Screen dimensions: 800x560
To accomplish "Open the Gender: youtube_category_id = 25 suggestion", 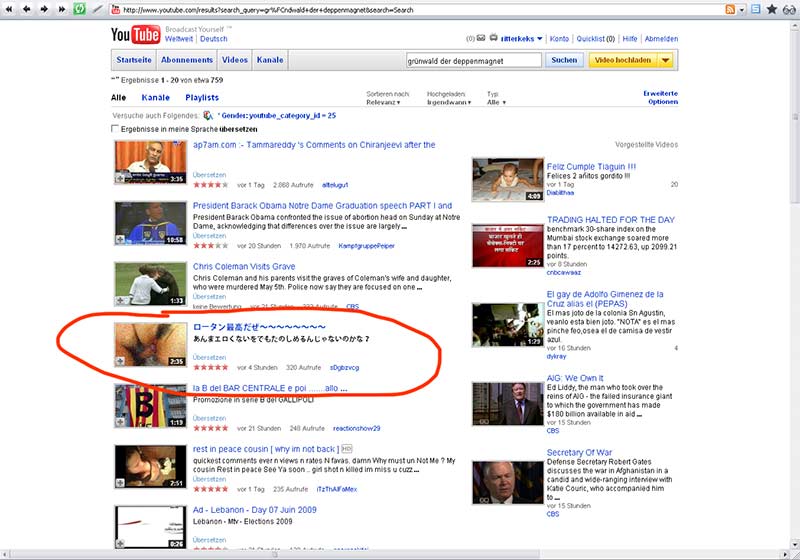I will [278, 116].
